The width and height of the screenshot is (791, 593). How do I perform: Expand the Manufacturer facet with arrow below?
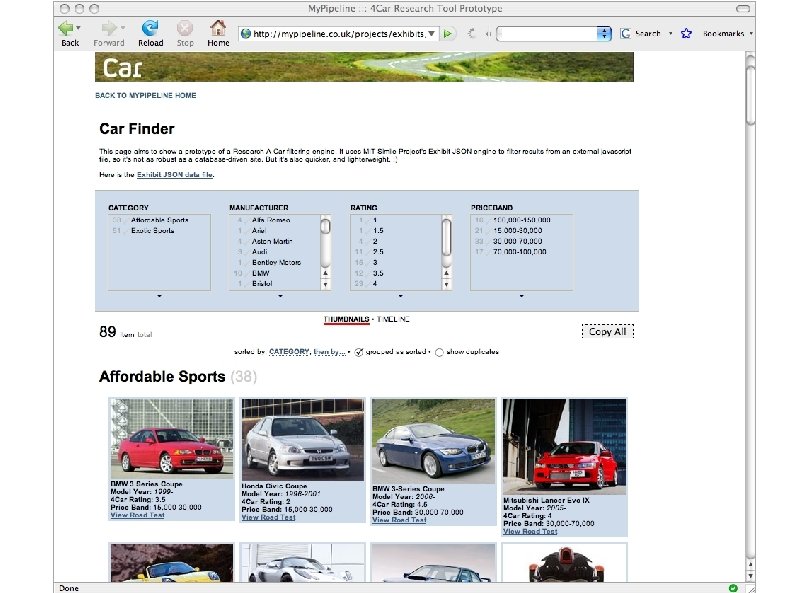click(280, 296)
